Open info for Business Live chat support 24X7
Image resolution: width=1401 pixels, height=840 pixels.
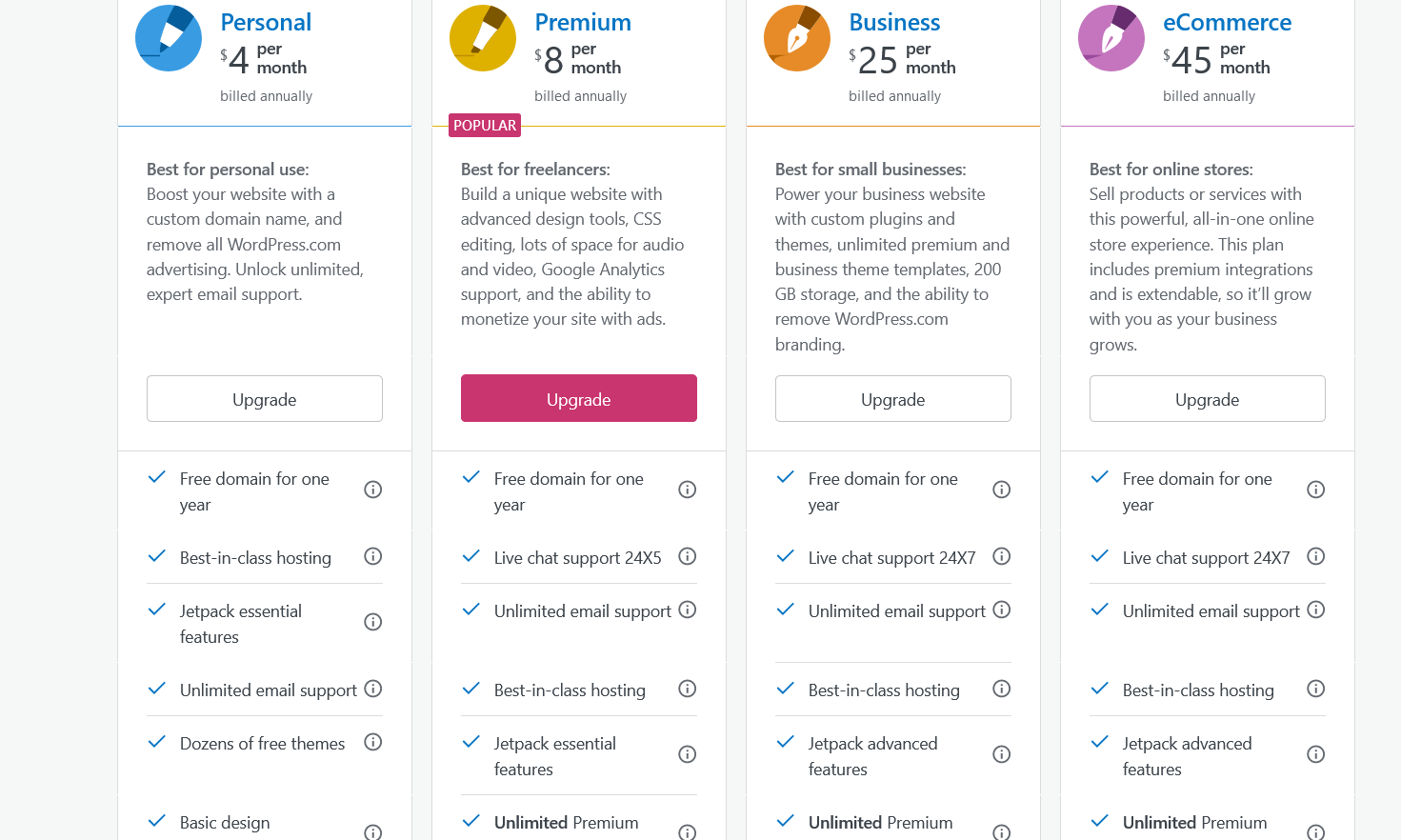point(1002,556)
